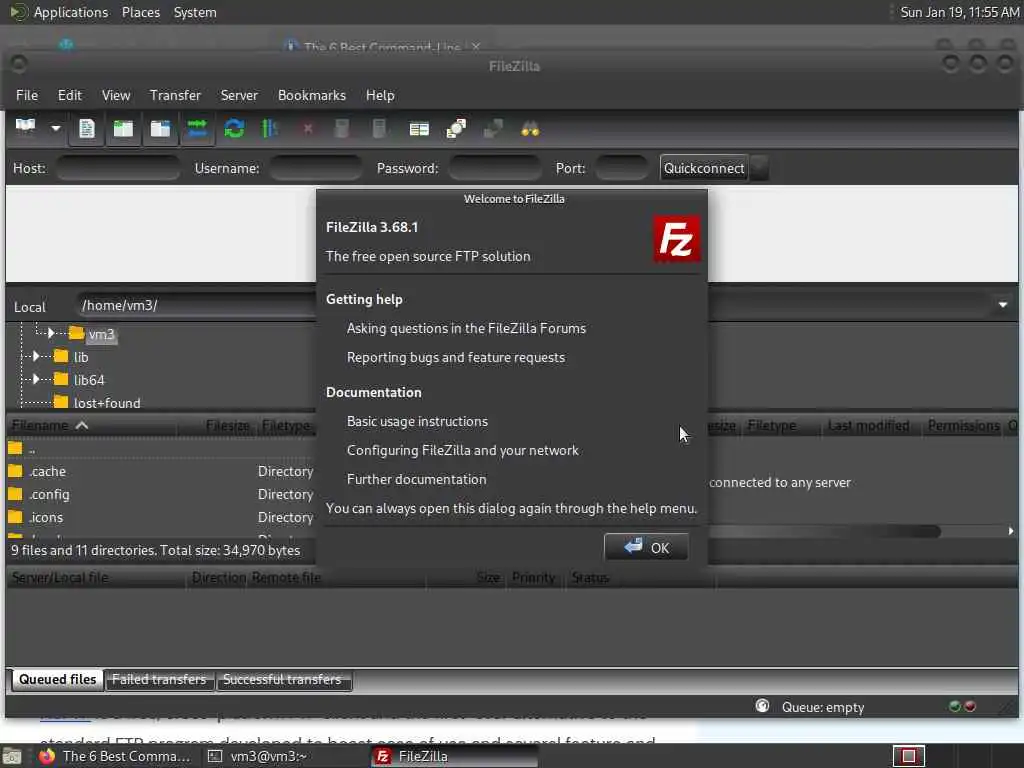The height and width of the screenshot is (768, 1024).
Task: Toggle the transfer queue display icon
Action: click(x=197, y=129)
